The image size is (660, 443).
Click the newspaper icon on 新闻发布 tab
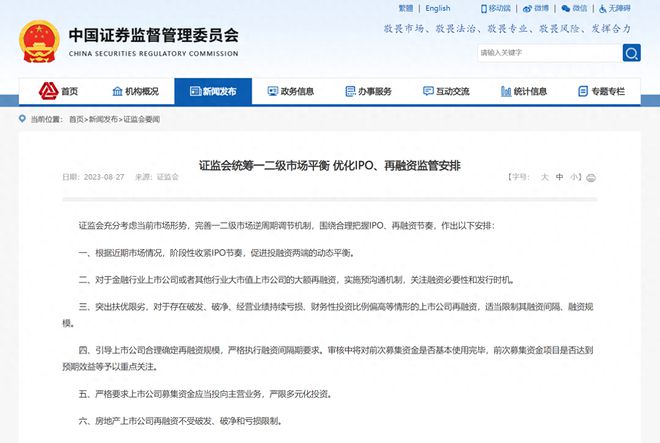[x=195, y=91]
